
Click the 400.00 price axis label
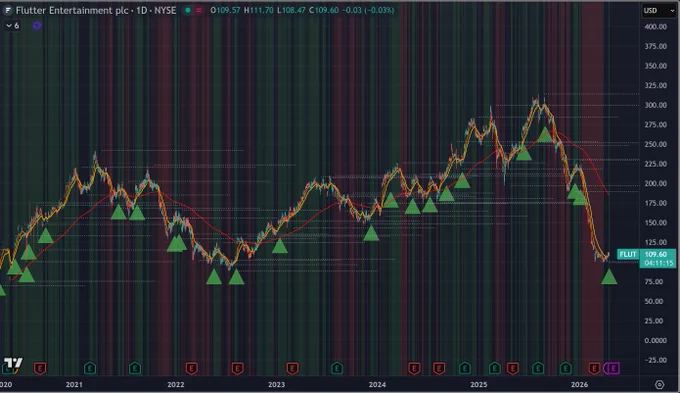pos(656,26)
